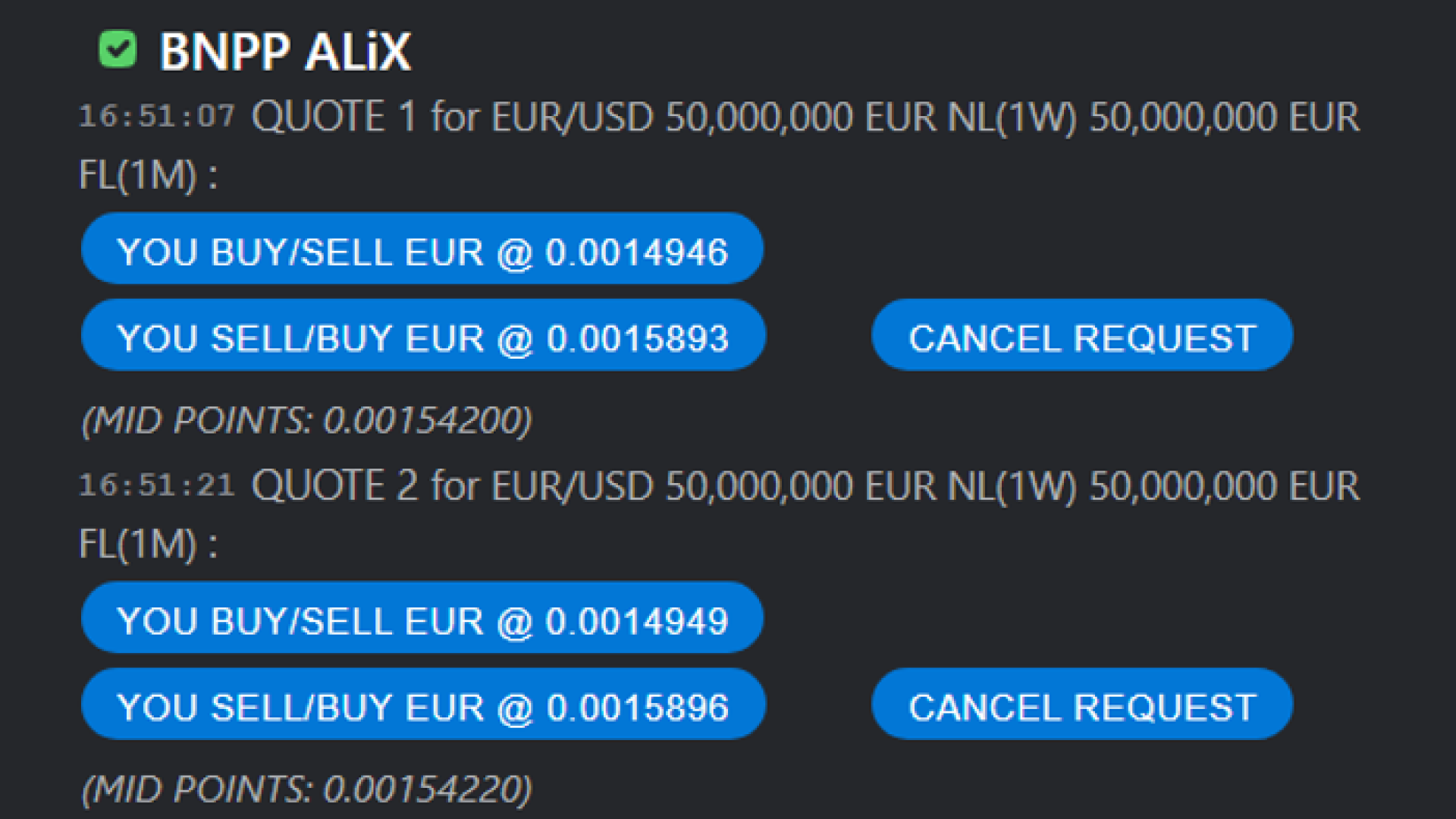Click the 16:51:07 message timestamp
1456x819 pixels.
point(157,117)
